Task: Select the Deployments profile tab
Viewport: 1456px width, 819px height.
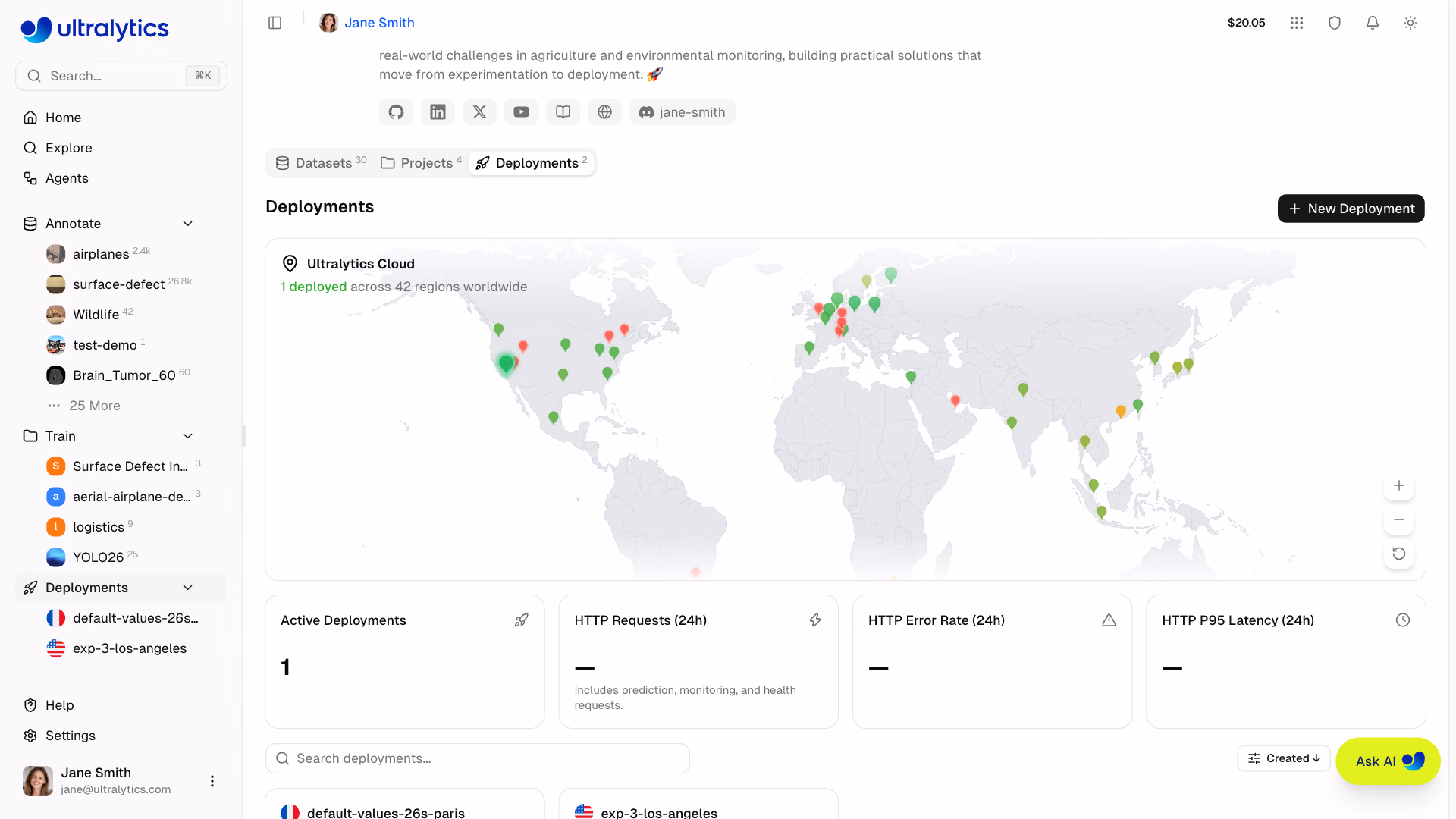Action: tap(532, 163)
